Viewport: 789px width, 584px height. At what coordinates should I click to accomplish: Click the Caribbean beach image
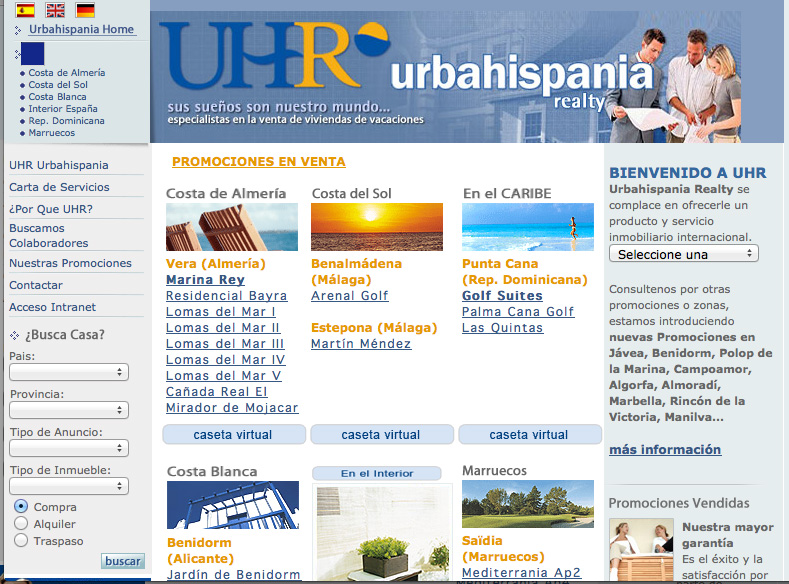point(527,227)
